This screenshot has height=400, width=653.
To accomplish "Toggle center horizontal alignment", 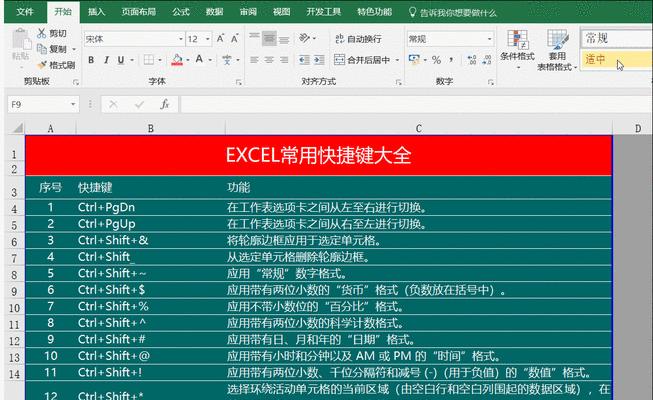I will pos(269,60).
